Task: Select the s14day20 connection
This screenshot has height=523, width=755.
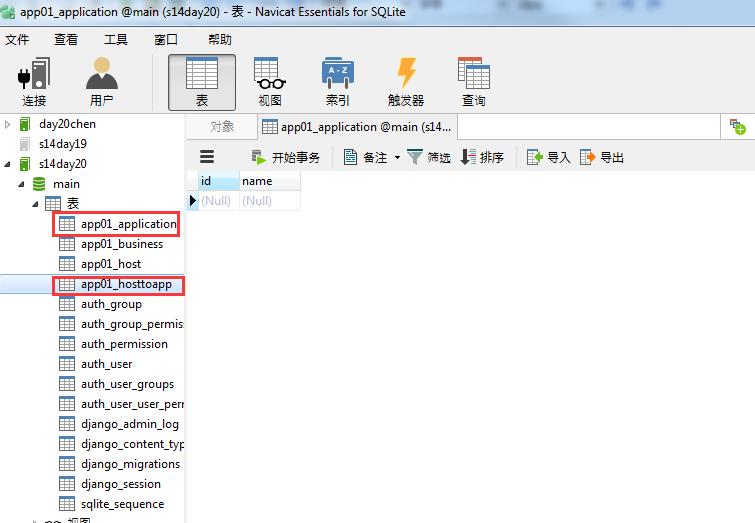Action: click(63, 164)
